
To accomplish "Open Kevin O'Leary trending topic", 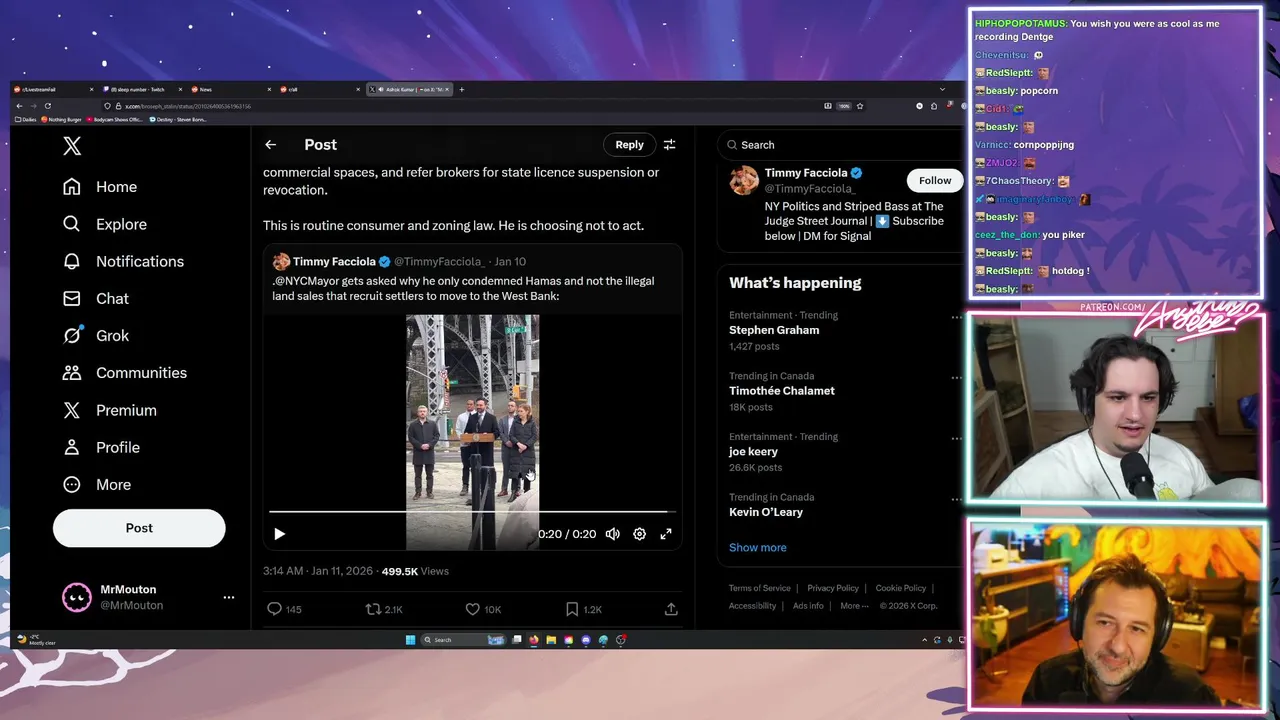I will [x=766, y=512].
